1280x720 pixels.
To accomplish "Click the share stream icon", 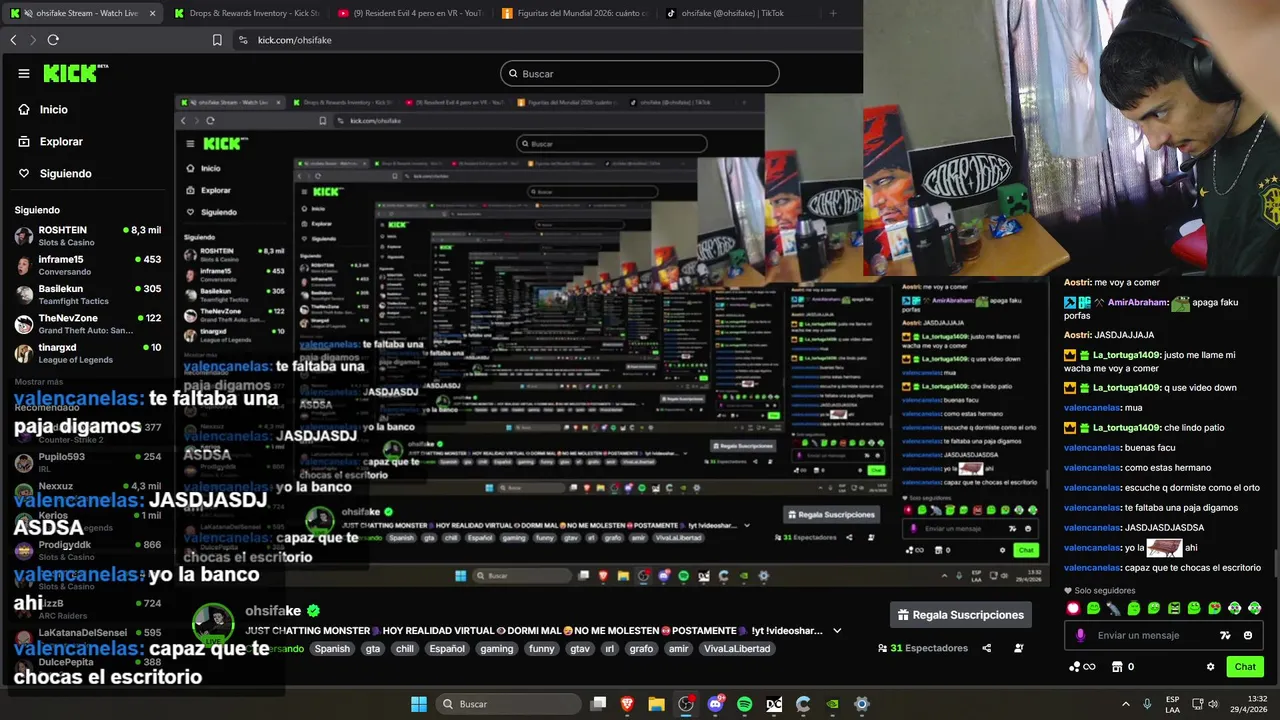I will click(987, 648).
